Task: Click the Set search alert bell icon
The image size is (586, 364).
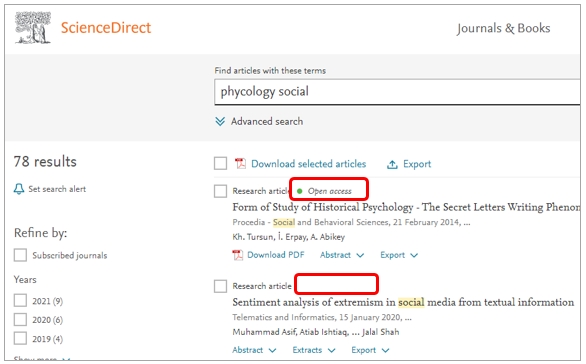Action: (19, 189)
